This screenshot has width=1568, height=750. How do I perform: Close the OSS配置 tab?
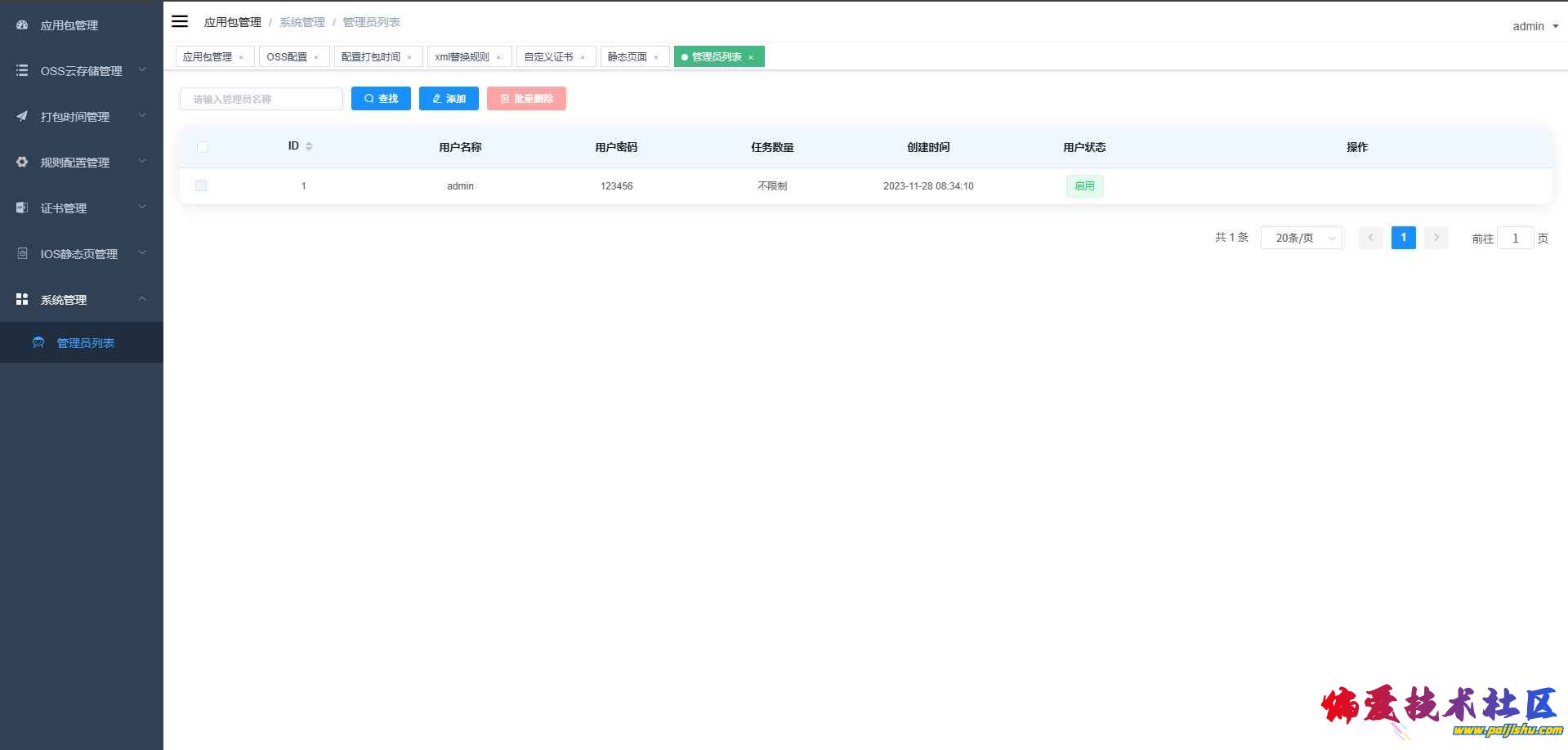(x=316, y=57)
